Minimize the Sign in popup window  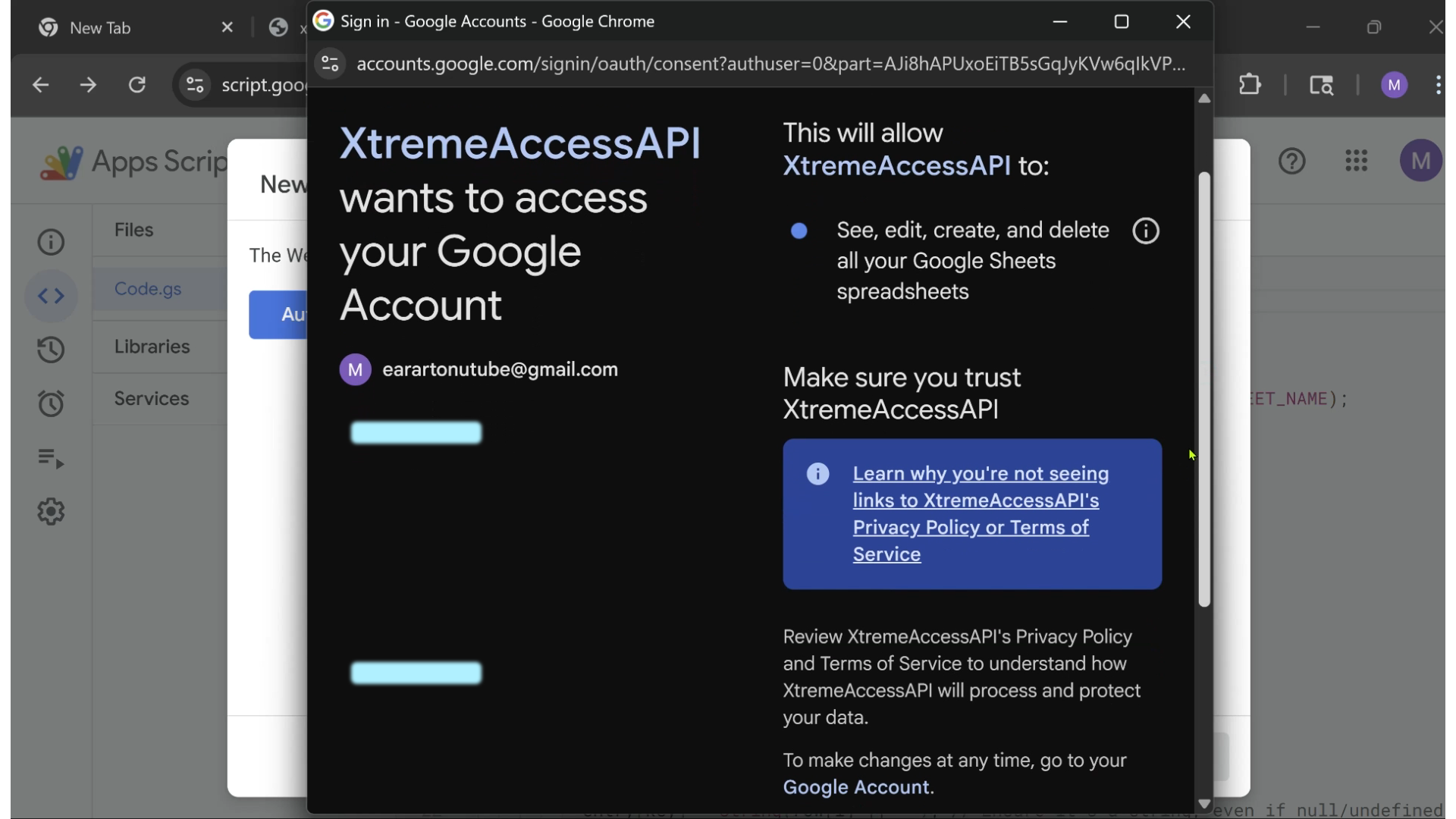(1059, 21)
